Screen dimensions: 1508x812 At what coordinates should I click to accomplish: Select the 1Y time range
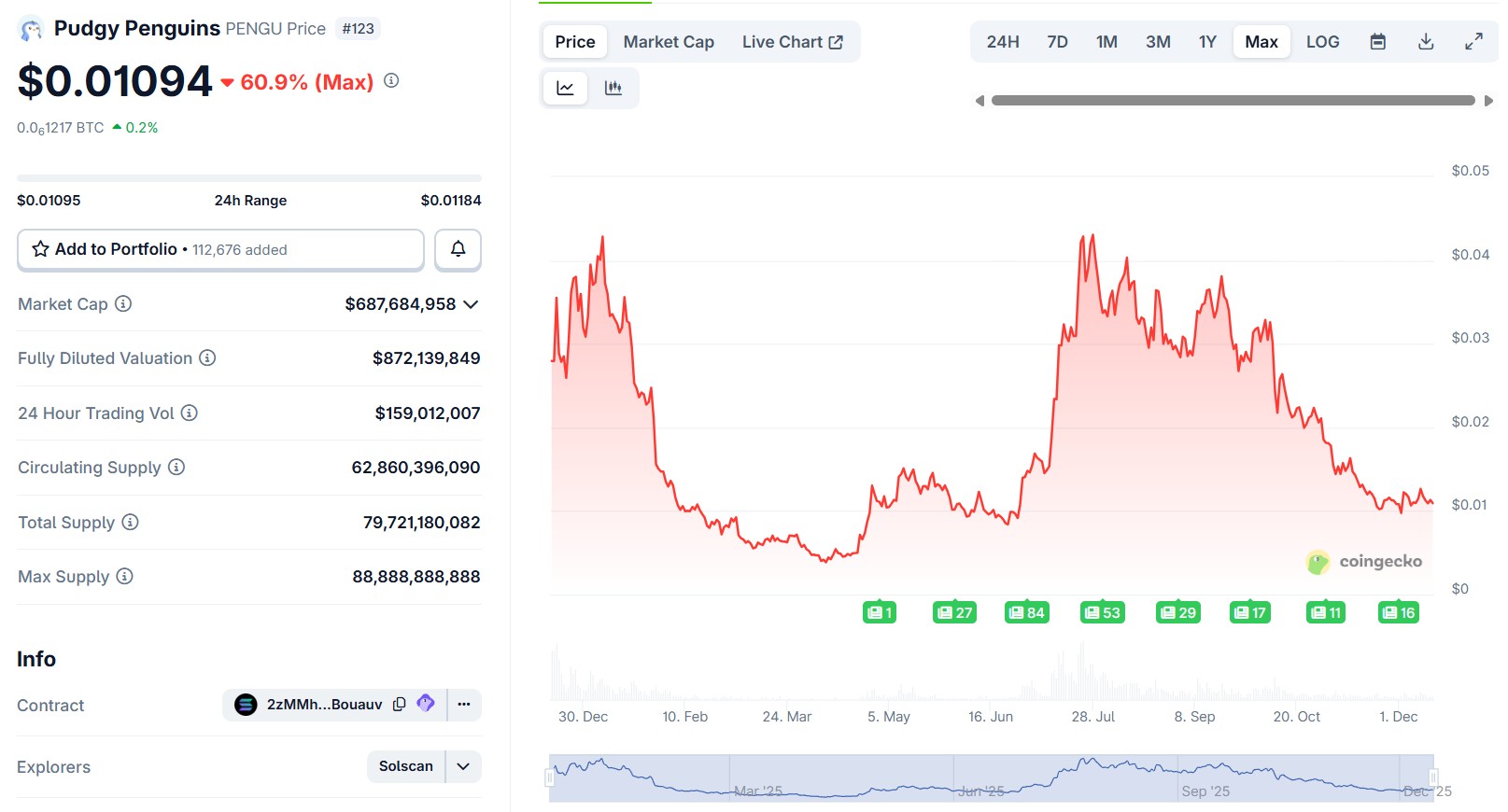(x=1207, y=42)
